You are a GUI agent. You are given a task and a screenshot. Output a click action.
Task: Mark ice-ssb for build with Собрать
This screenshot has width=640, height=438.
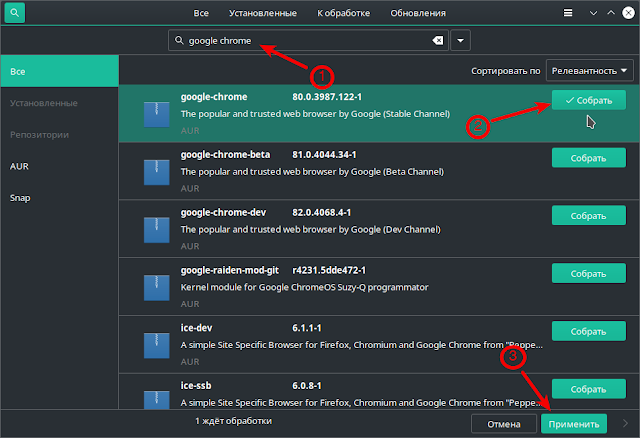coord(589,389)
